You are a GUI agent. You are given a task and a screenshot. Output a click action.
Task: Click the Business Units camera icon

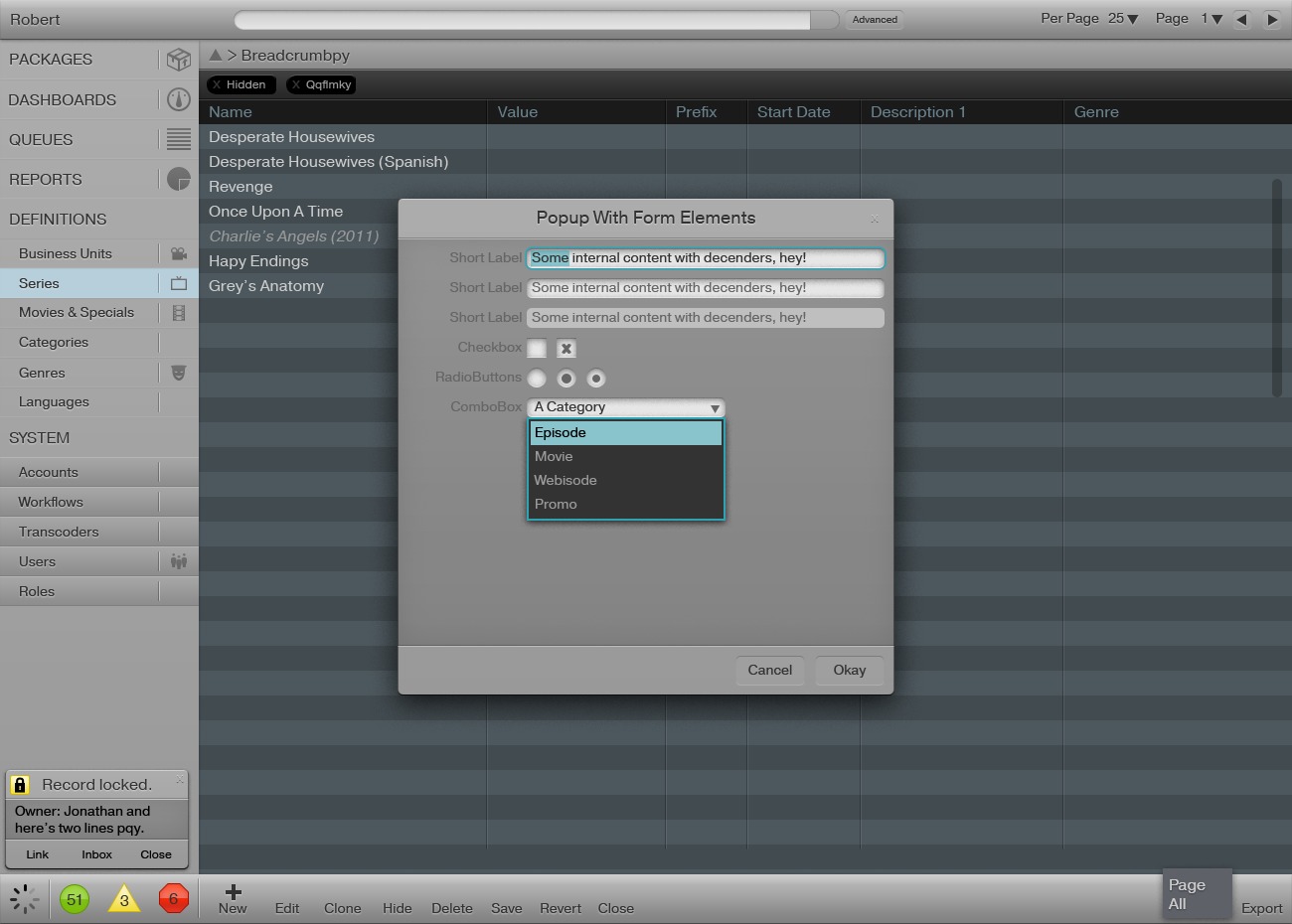tap(179, 253)
